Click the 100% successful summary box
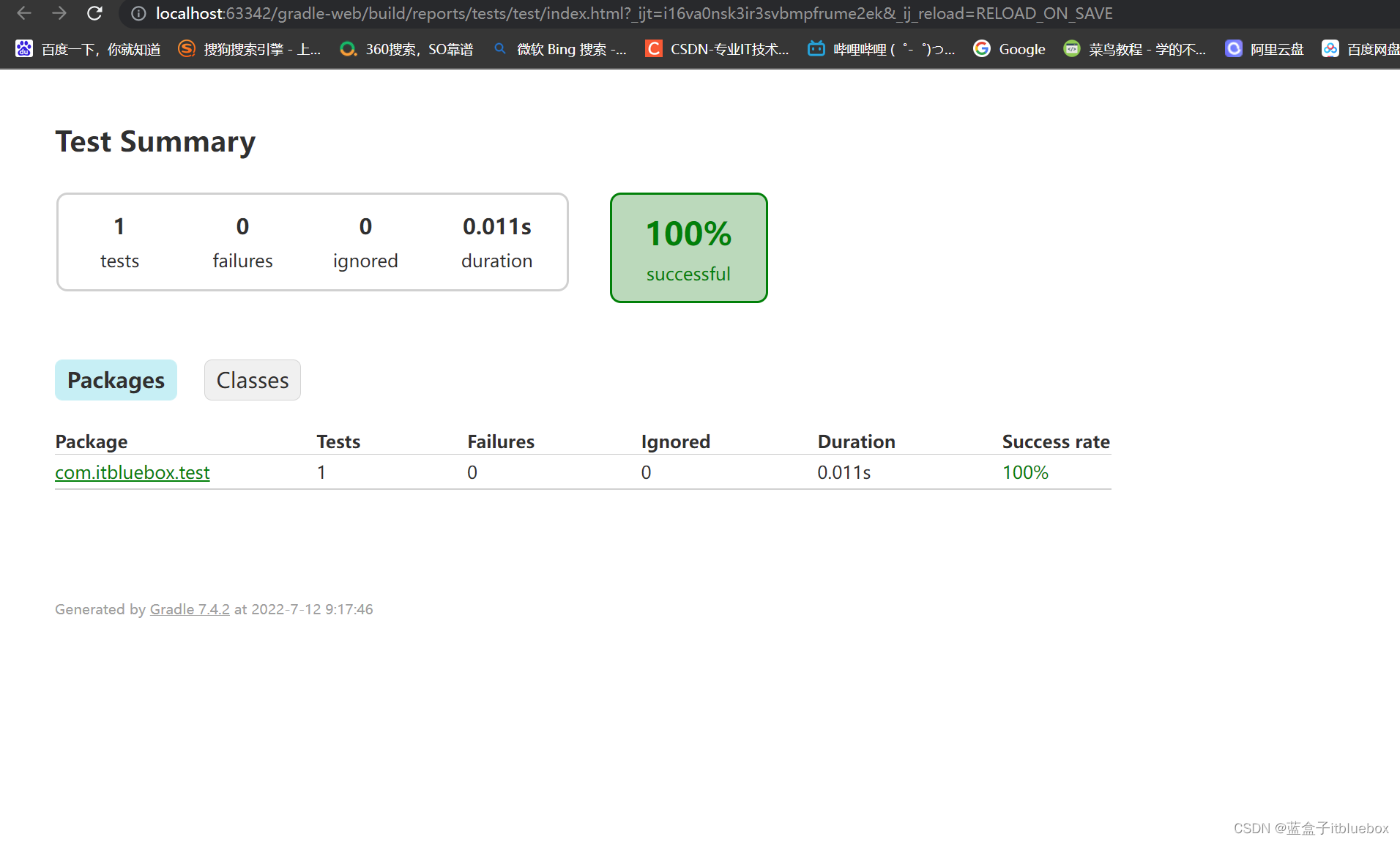The height and width of the screenshot is (842, 1400). (689, 247)
